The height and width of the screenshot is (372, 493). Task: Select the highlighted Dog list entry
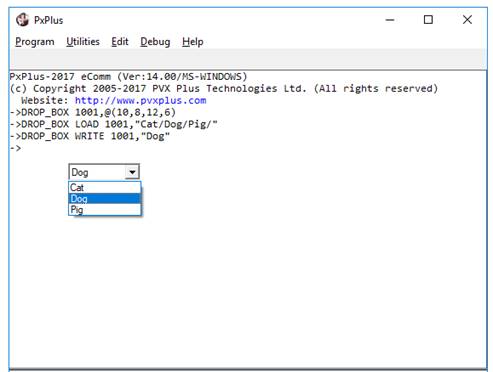105,199
